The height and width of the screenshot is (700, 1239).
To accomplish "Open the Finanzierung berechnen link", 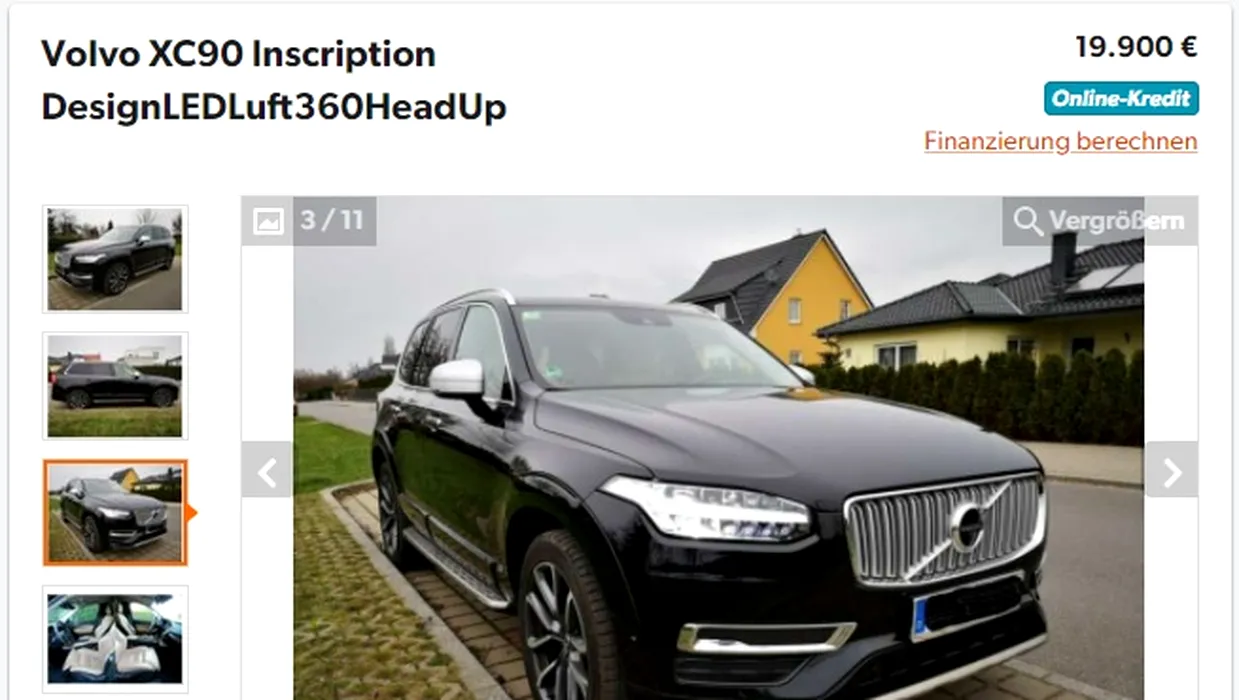I will [1060, 141].
